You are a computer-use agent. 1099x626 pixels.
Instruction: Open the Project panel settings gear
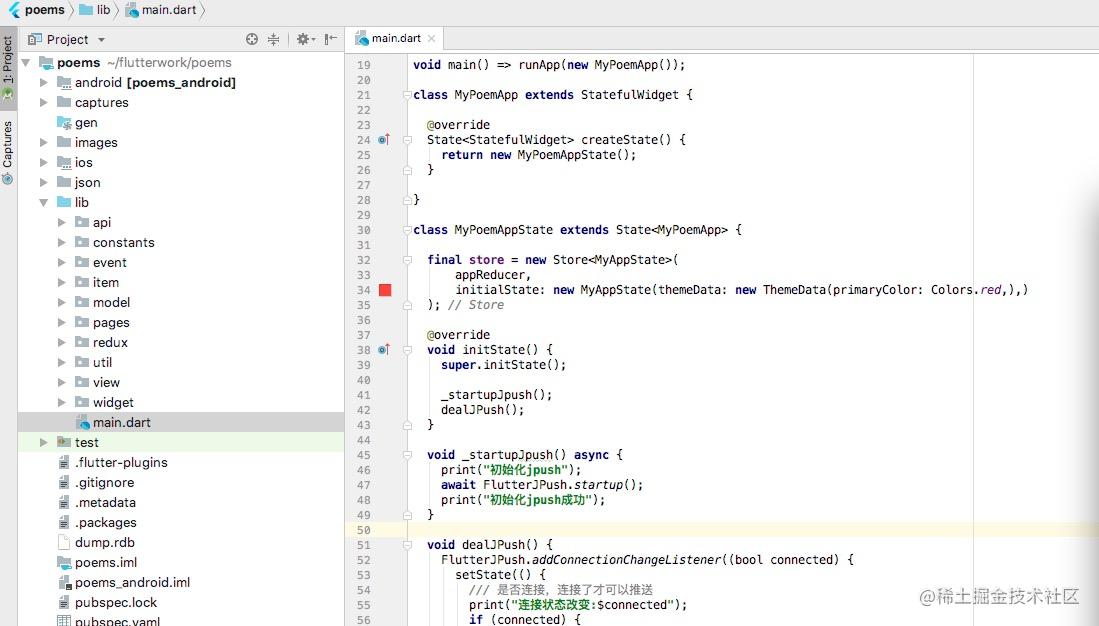pyautogui.click(x=303, y=39)
